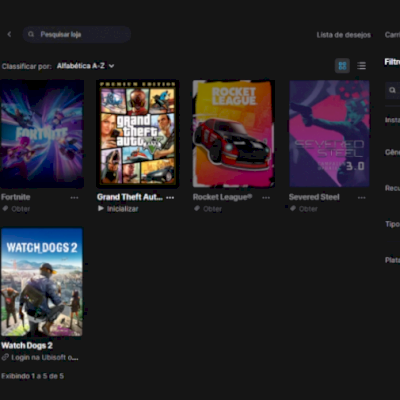Click the tag icon beside Rocket League's Obter
This screenshot has height=400, width=400.
pyautogui.click(x=197, y=209)
